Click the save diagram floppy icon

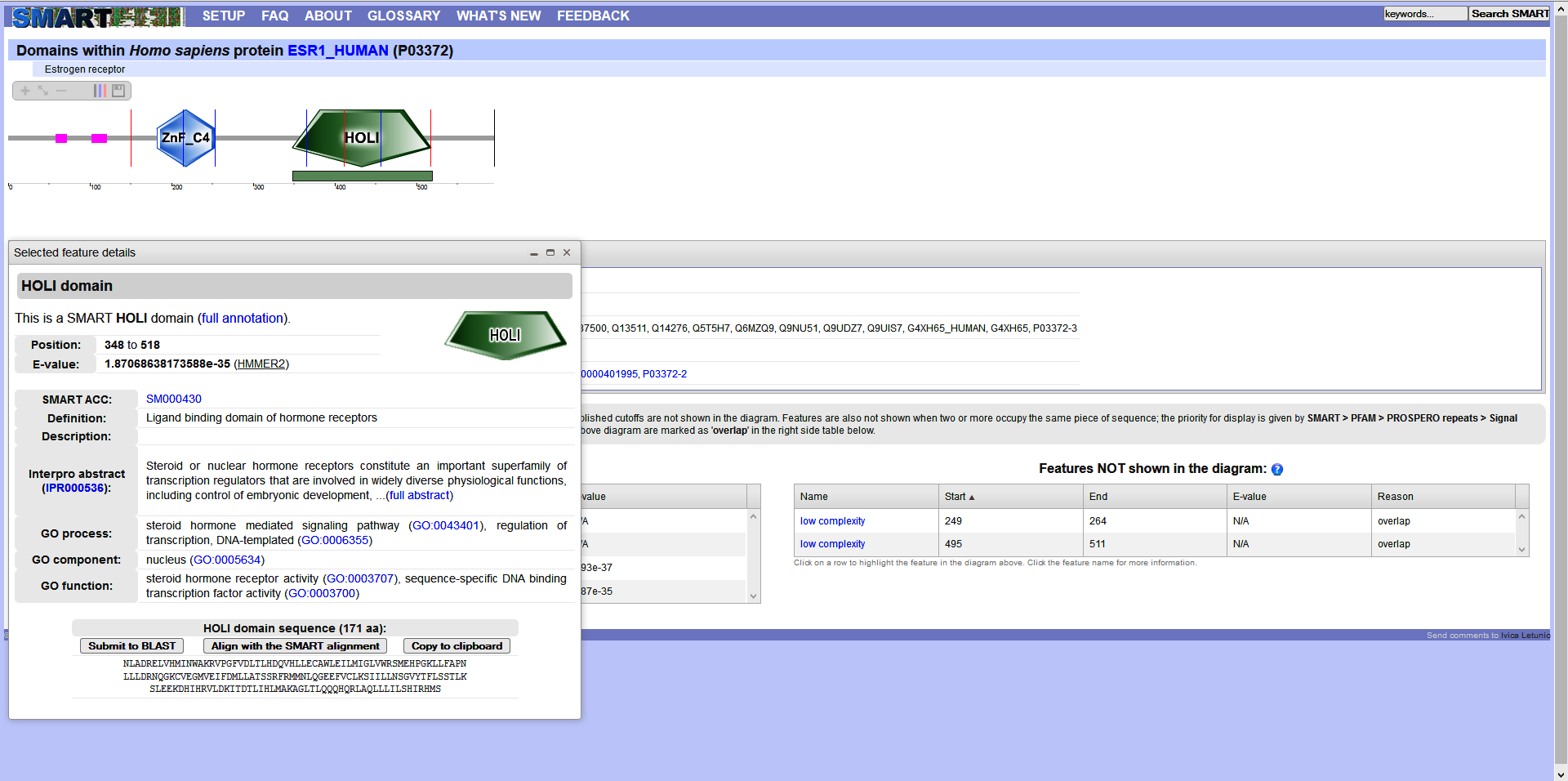point(118,91)
